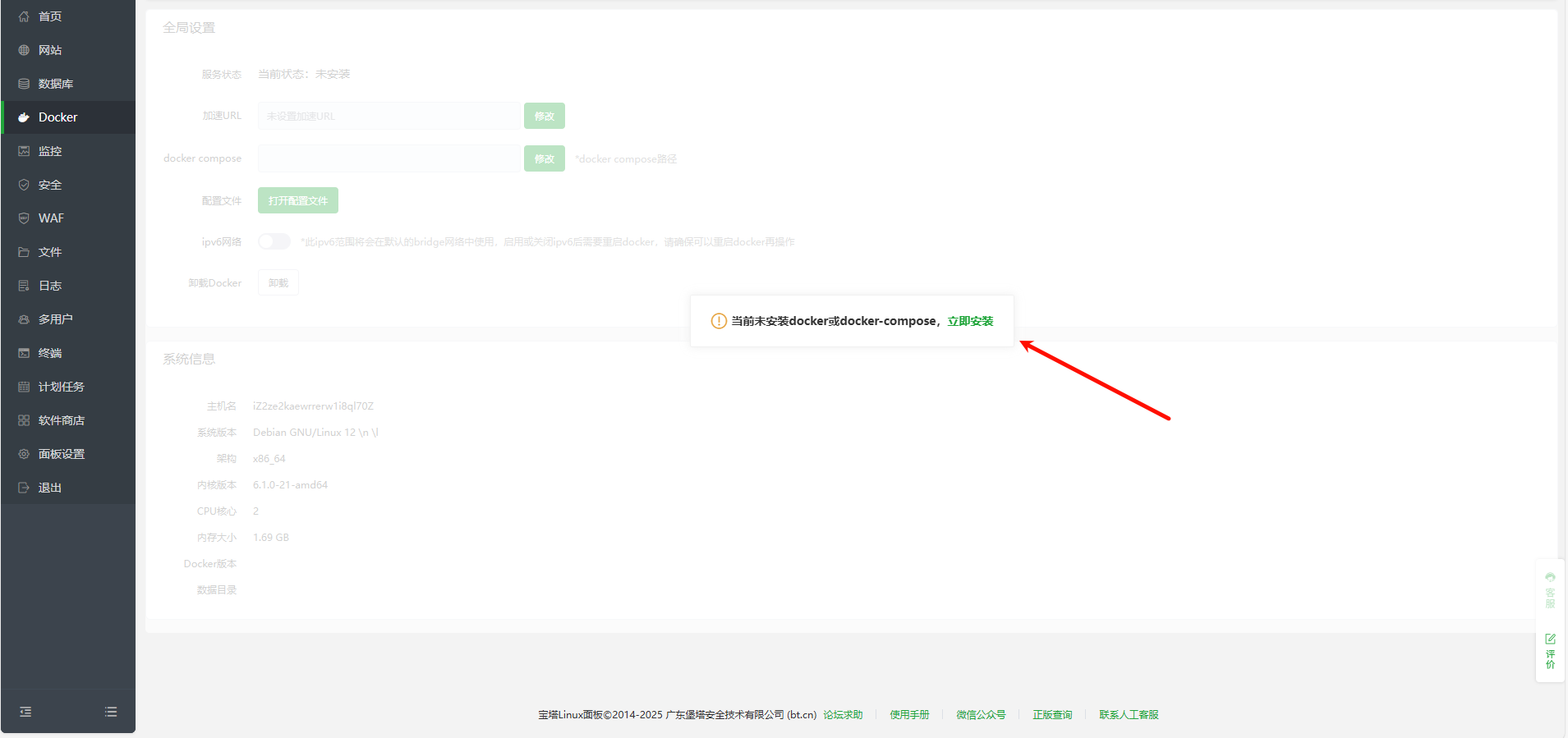This screenshot has width=1568, height=738.
Task: Click the home icon beside 首页
Action: (x=24, y=16)
